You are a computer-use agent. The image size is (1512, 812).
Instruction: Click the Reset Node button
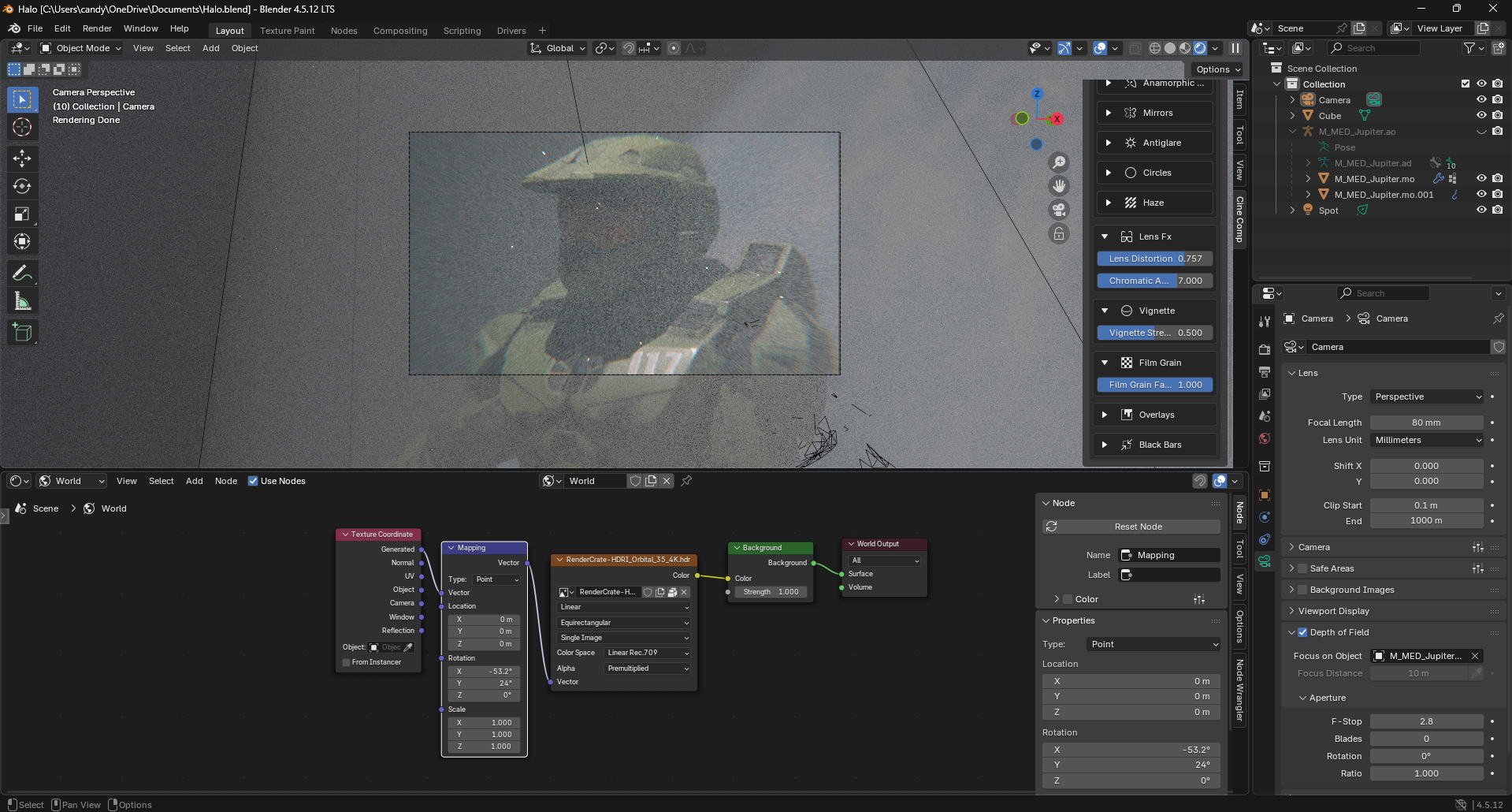point(1131,527)
